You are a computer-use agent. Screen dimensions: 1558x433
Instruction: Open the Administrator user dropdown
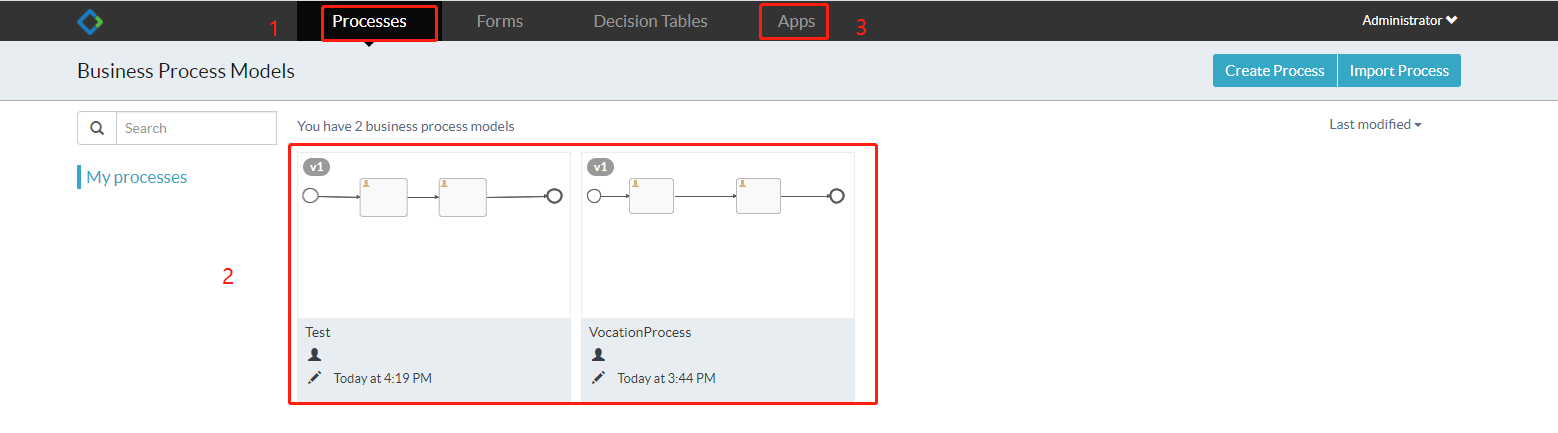click(x=1409, y=20)
